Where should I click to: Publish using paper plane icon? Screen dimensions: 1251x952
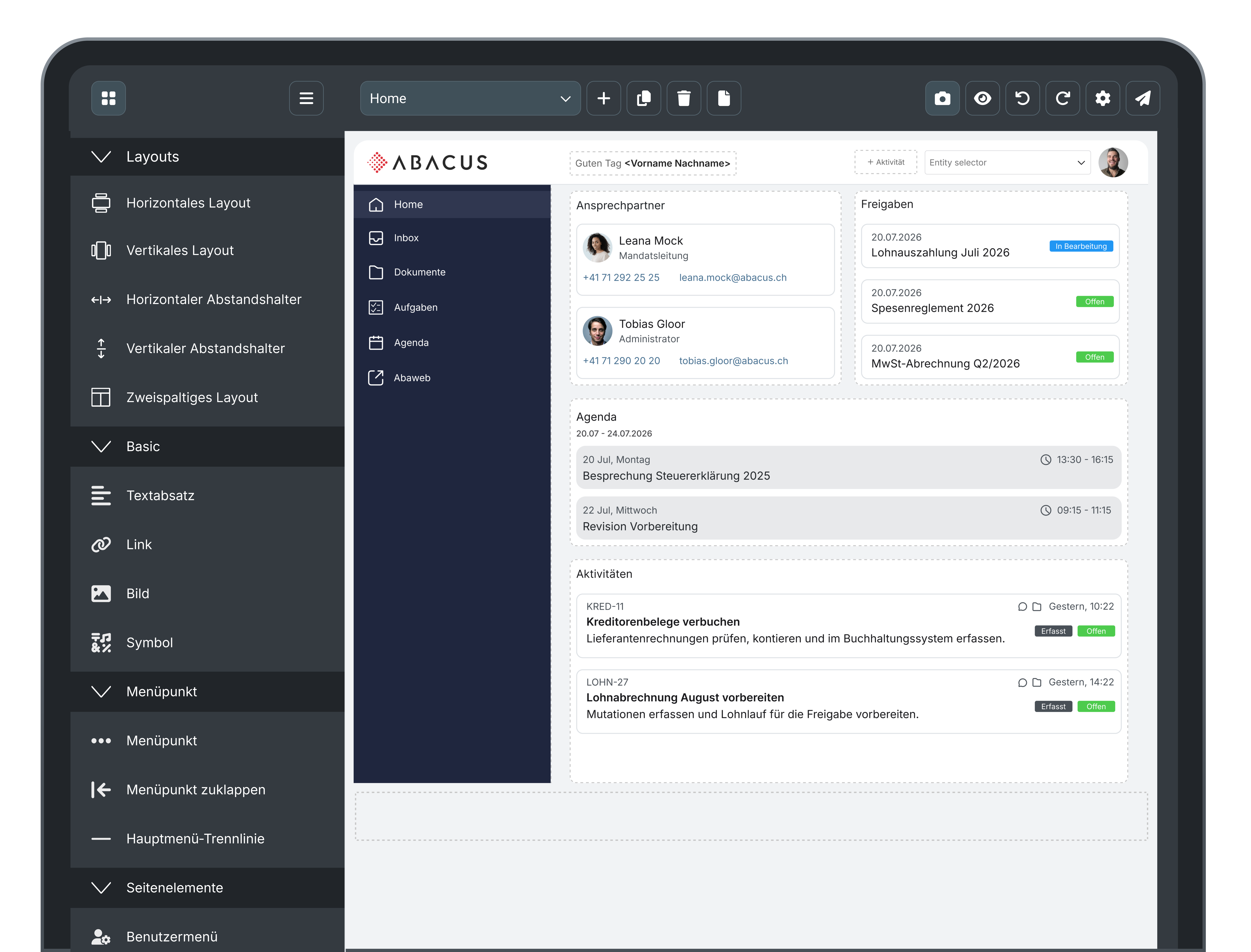pos(1143,98)
